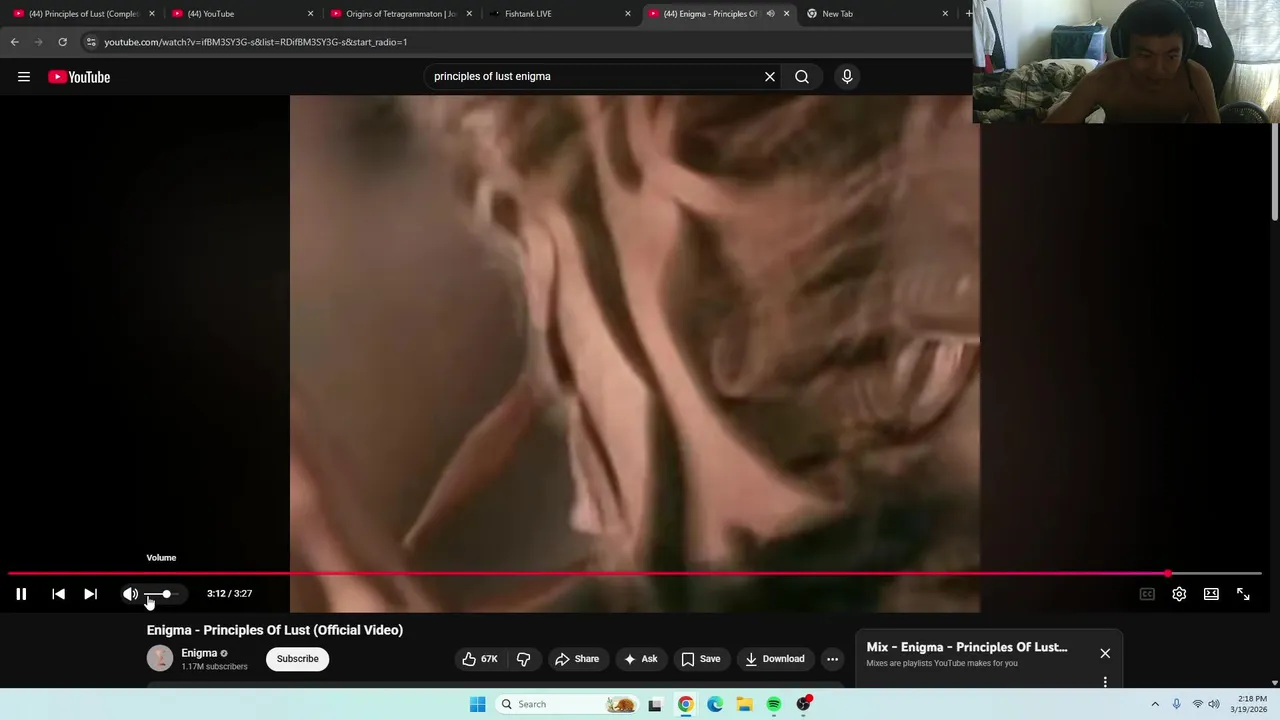
Task: Like the video, 67K
Action: [480, 659]
